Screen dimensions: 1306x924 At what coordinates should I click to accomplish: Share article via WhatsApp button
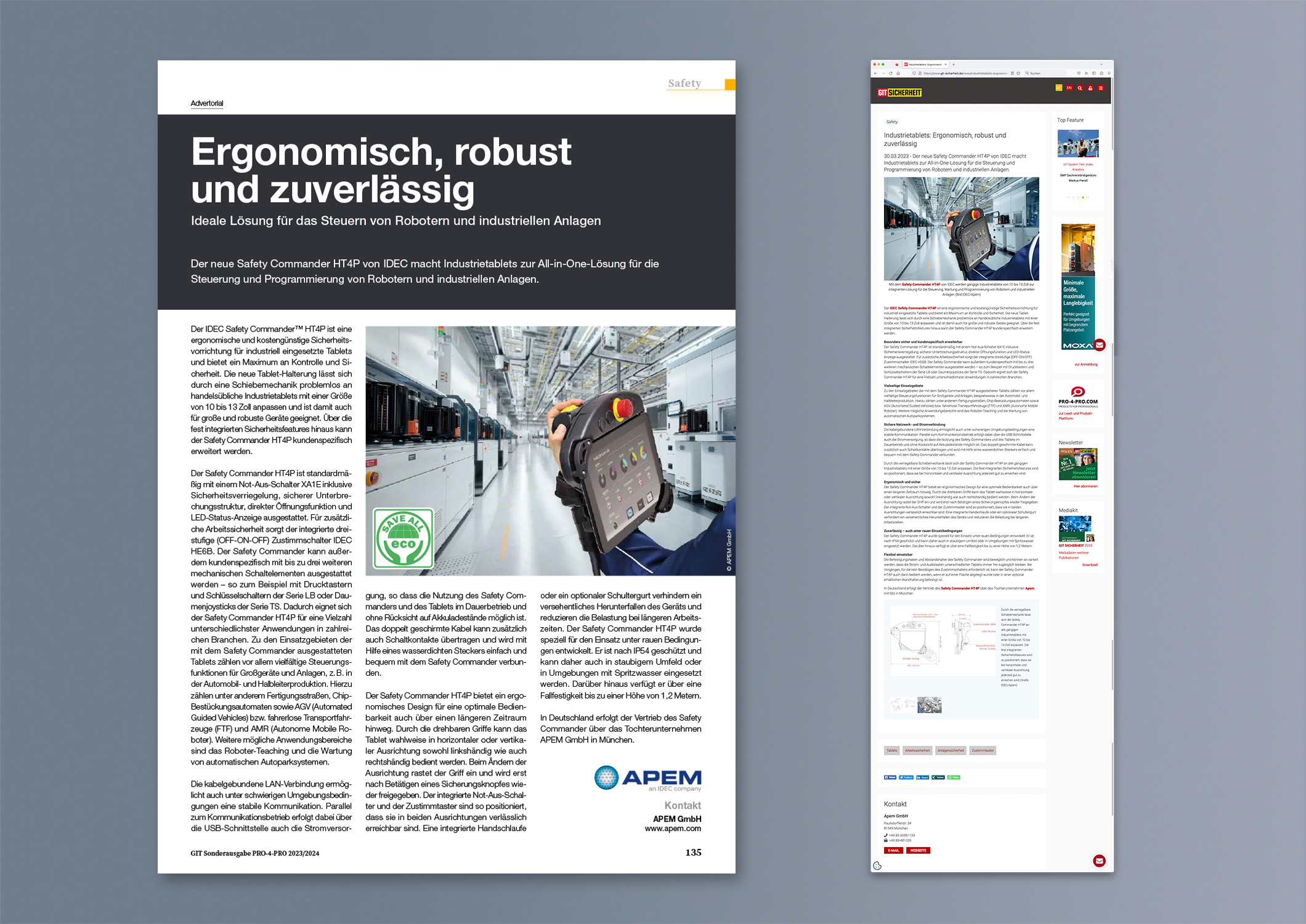click(954, 777)
